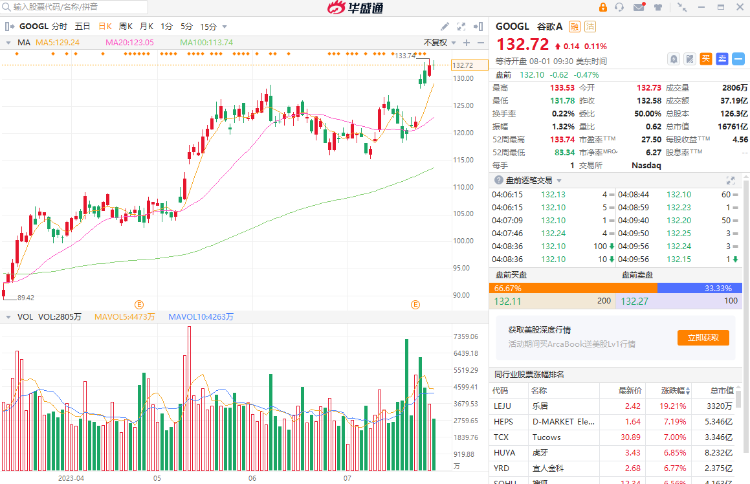This screenshot has width=750, height=484.
Task: Toggle fullscreen chart icon
Action: [x=461, y=26]
